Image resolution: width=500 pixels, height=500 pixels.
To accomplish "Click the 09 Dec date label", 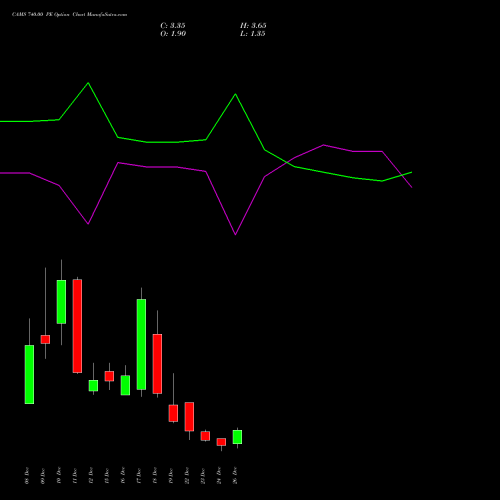I will (43, 476).
